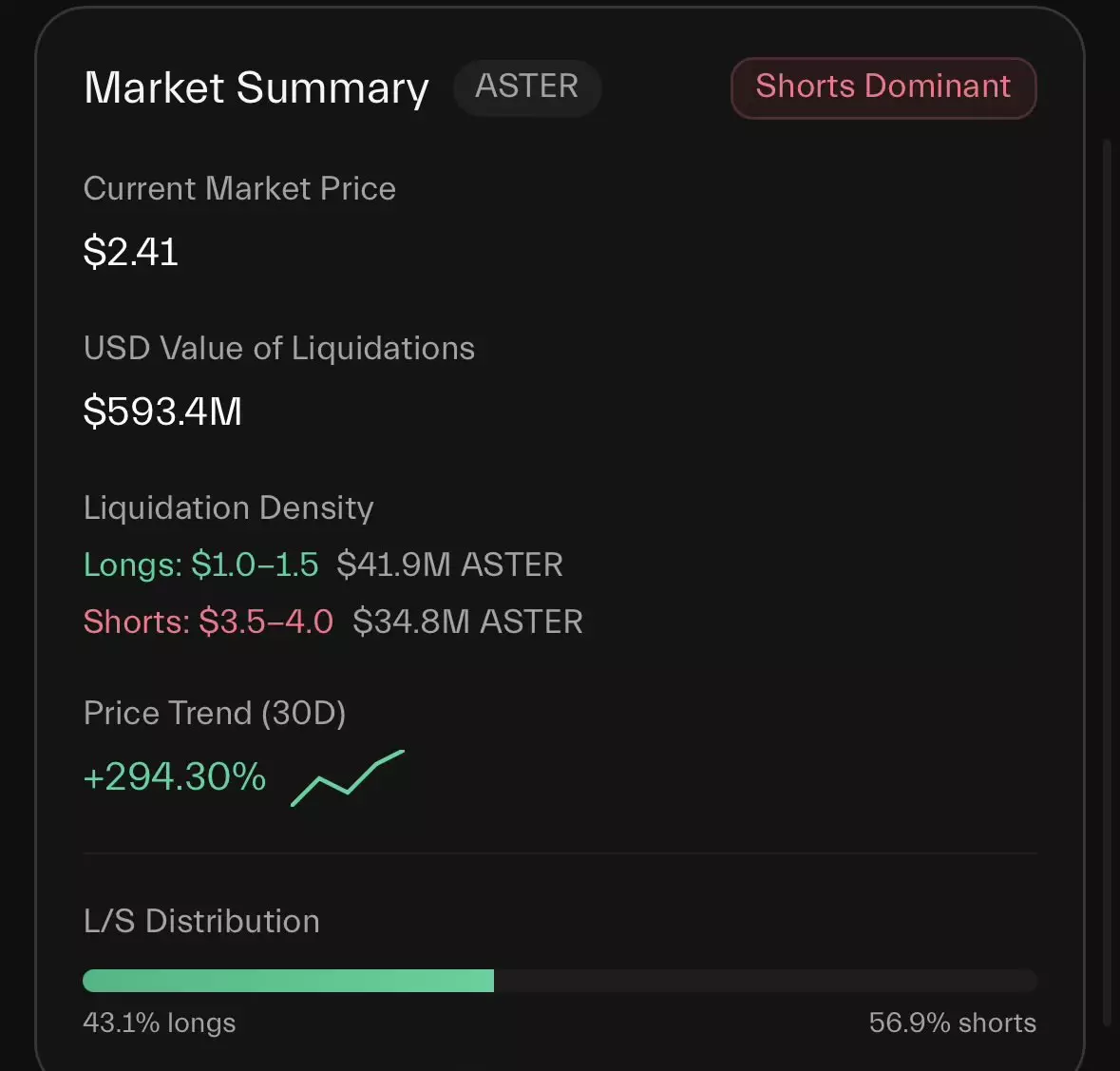
Task: Select the Market Summary heading
Action: point(256,87)
